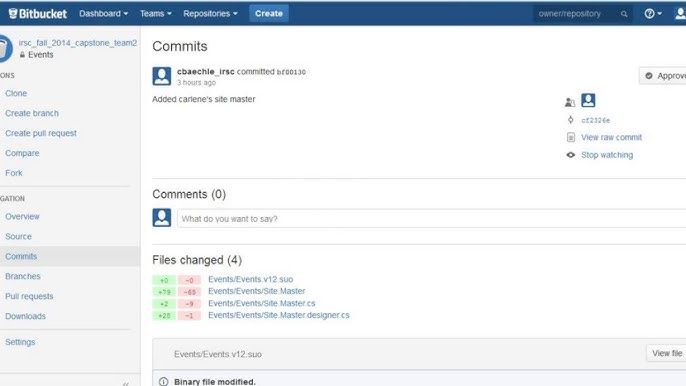Open Branches in the sidebar navigation
This screenshot has width=686, height=386.
point(23,276)
